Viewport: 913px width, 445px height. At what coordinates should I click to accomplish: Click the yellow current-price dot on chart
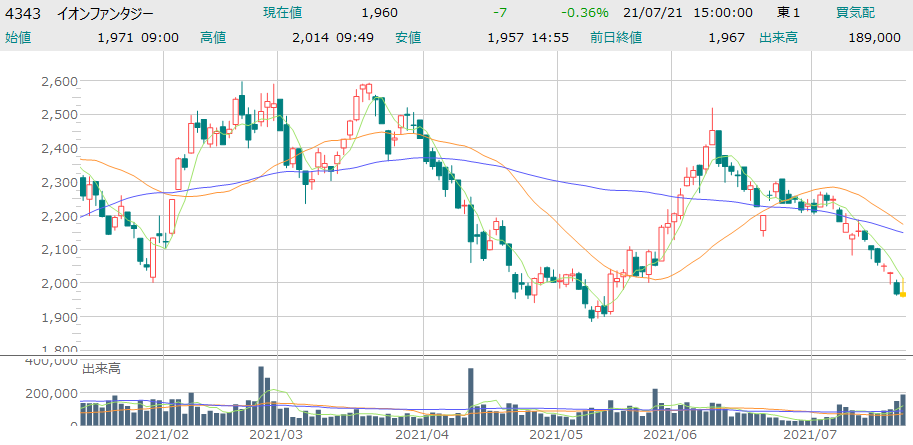click(903, 294)
